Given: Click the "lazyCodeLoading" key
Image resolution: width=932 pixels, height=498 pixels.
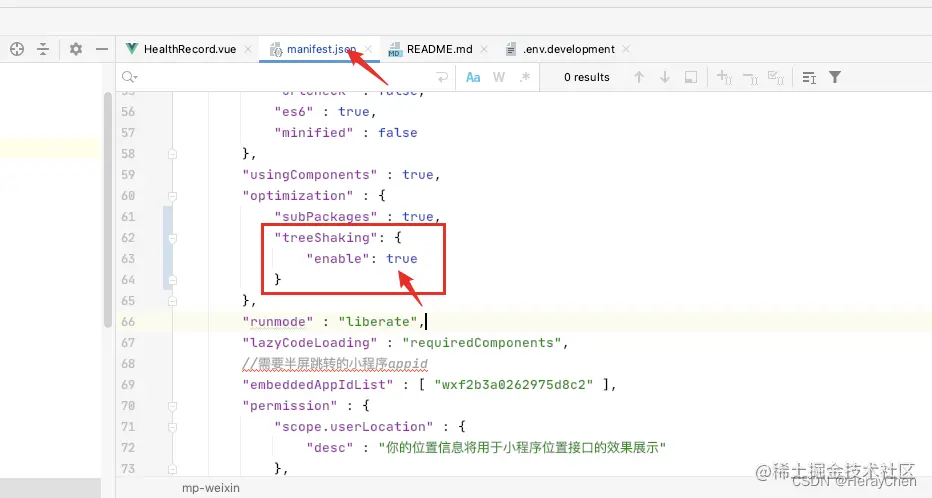Looking at the screenshot, I should (x=309, y=343).
